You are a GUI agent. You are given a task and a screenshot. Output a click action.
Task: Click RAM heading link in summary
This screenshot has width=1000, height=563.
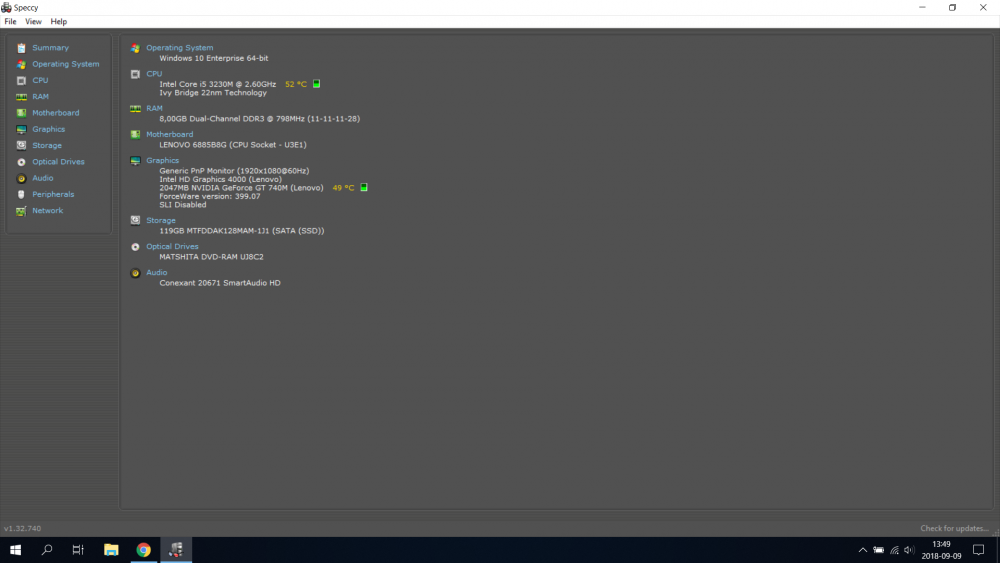(154, 108)
